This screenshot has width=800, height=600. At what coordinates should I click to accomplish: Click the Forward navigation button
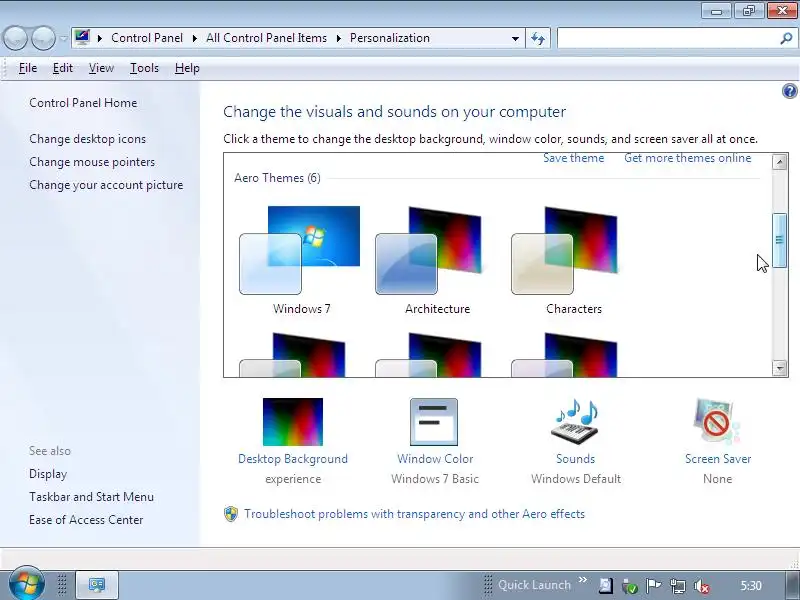[43, 38]
